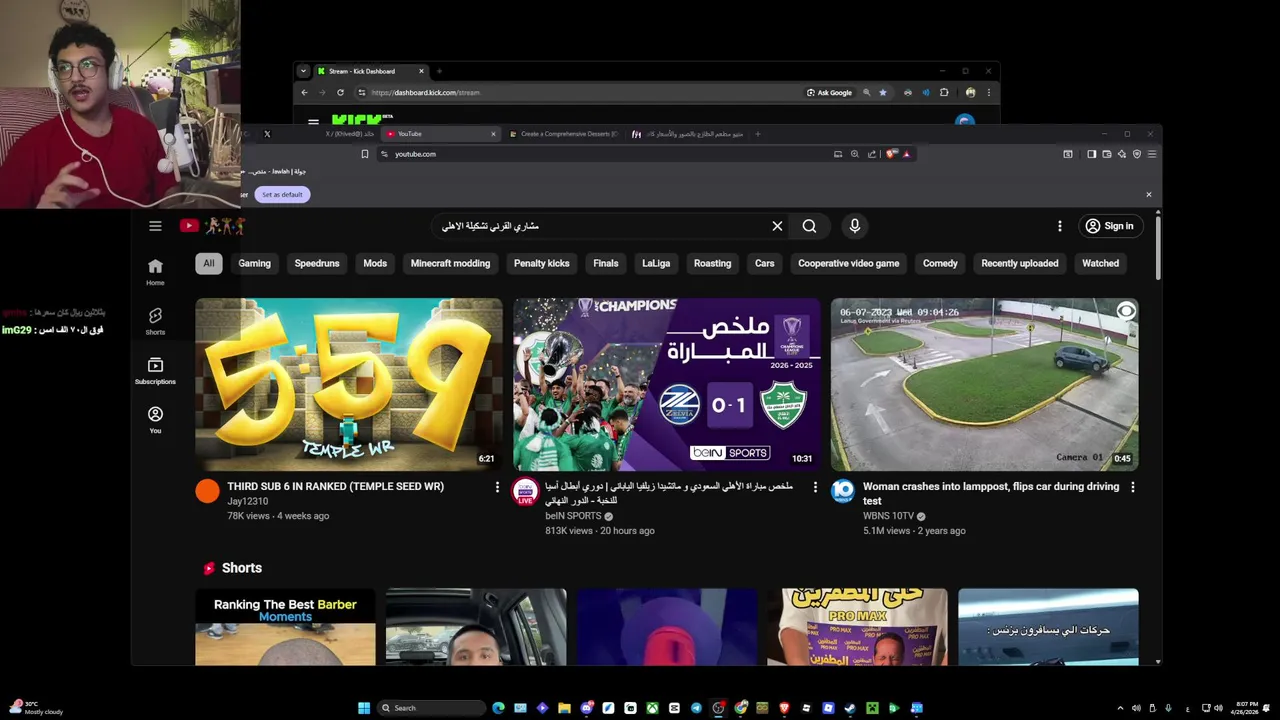
Task: Open options menu for beIN SPORTS video
Action: [815, 487]
